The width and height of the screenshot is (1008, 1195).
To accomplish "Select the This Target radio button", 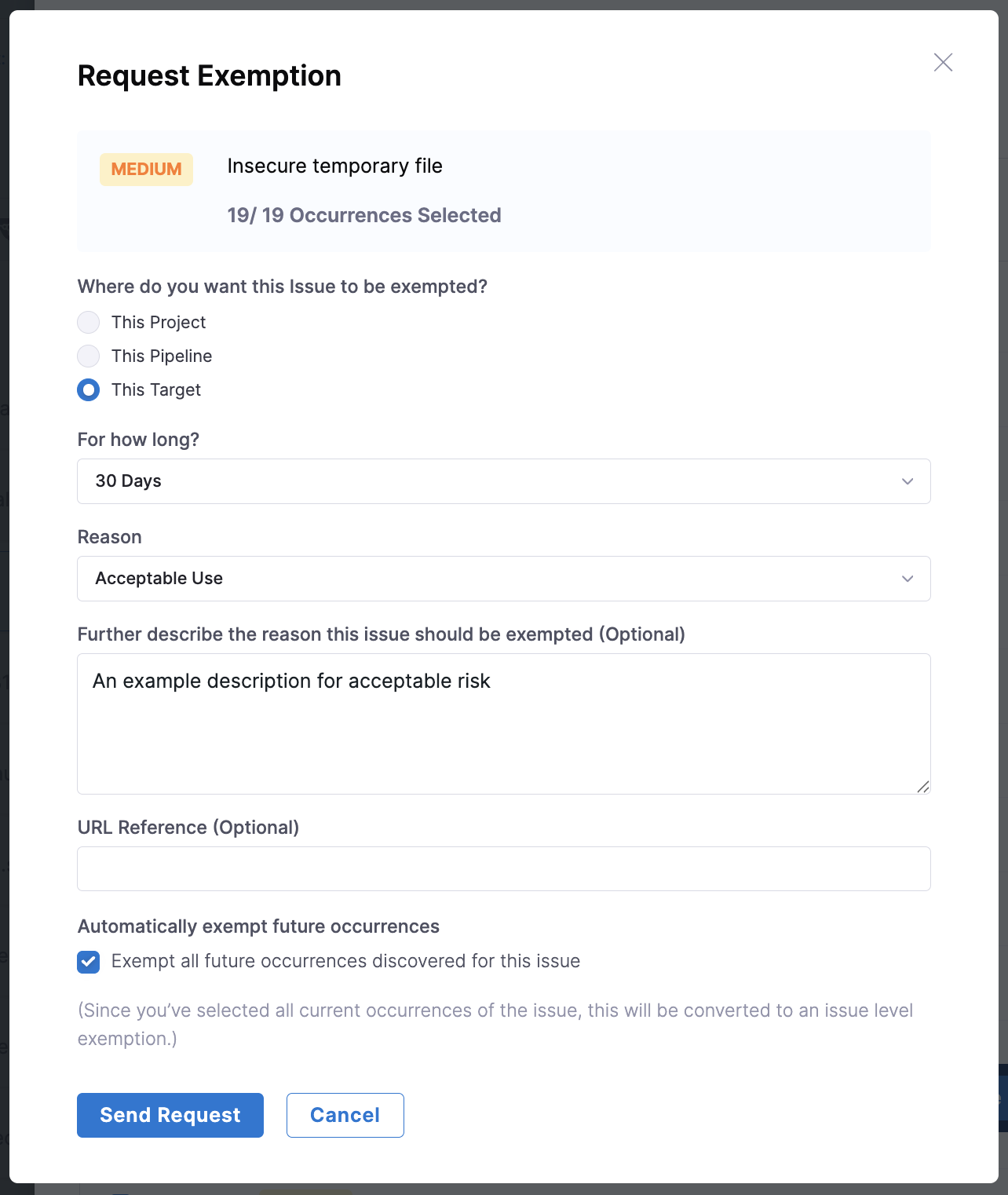I will tap(89, 390).
